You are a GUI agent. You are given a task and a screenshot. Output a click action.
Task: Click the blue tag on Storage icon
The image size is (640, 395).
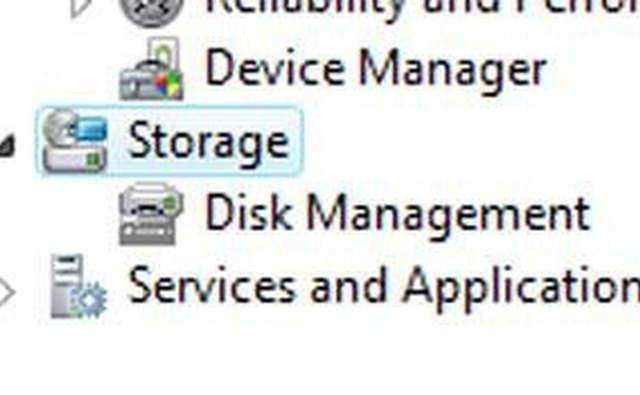pos(92,129)
